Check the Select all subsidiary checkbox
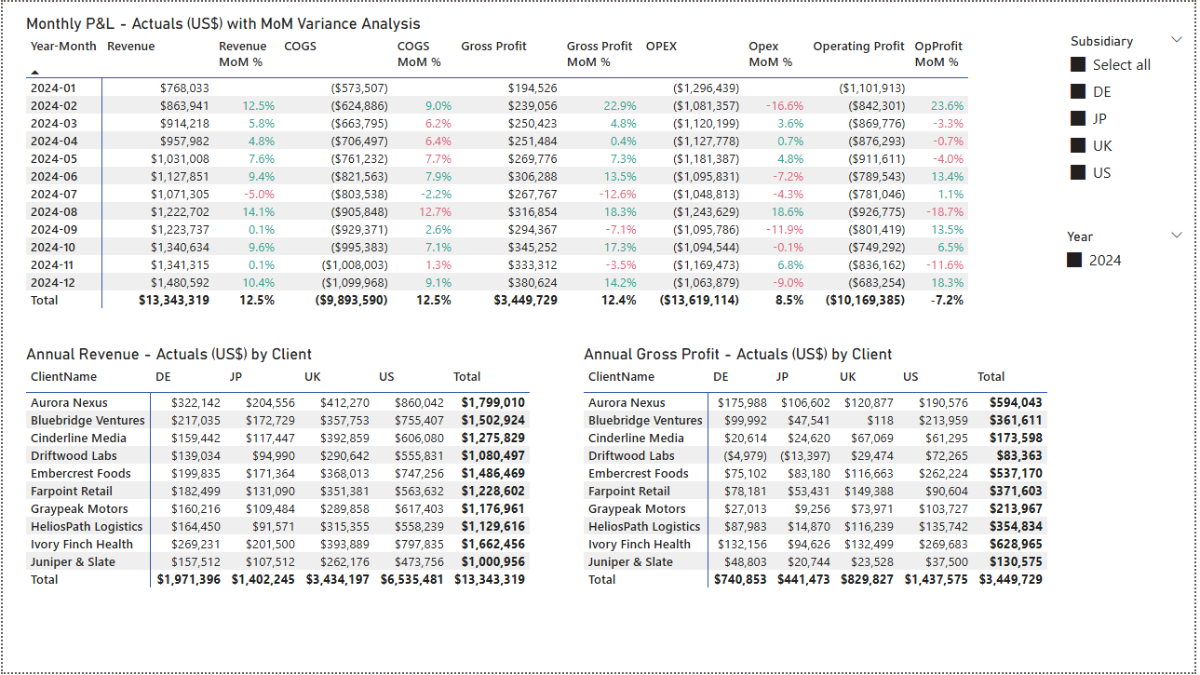This screenshot has height=675, width=1200. (x=1078, y=65)
